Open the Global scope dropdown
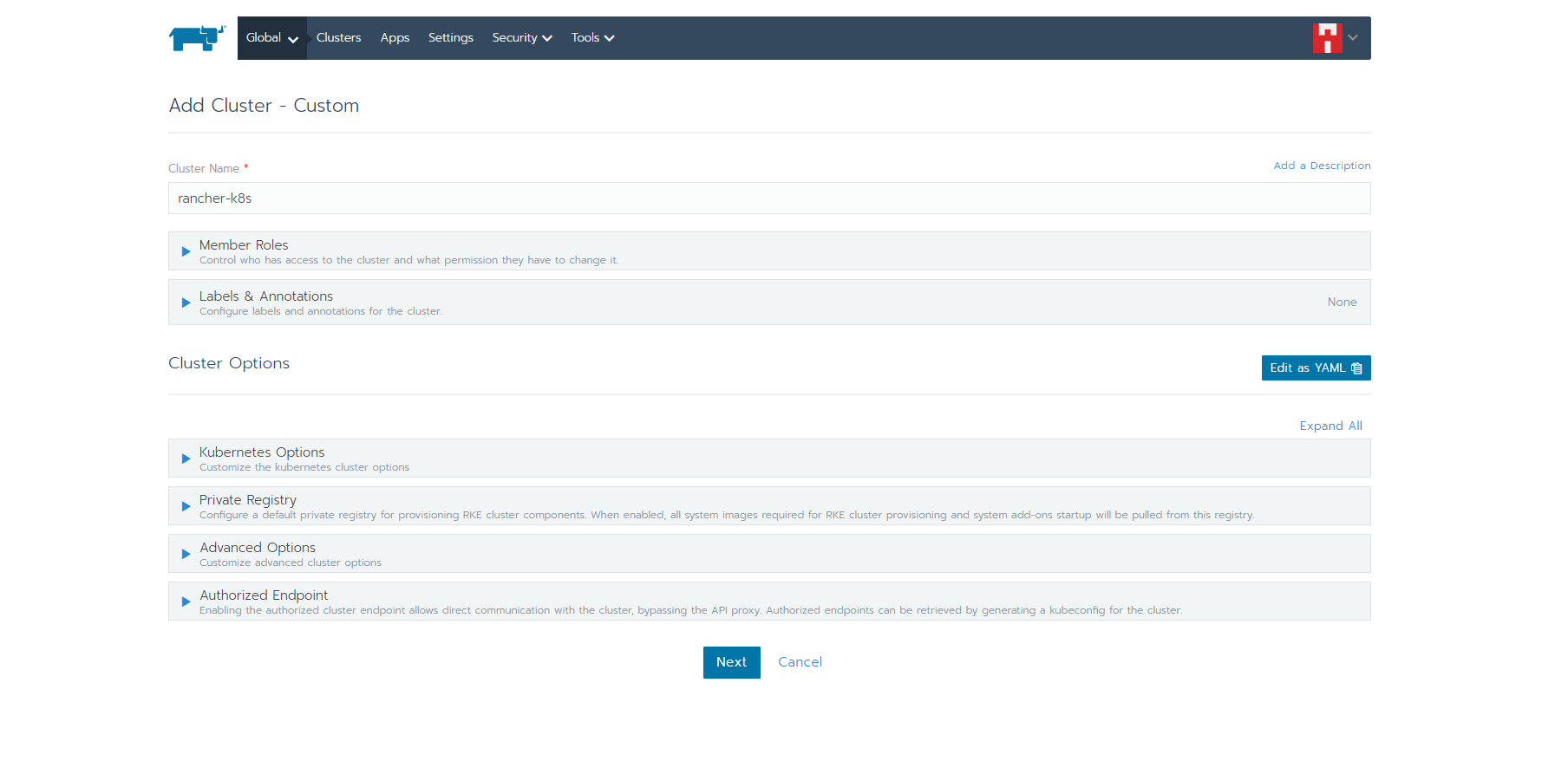This screenshot has height=774, width=1568. (x=272, y=38)
